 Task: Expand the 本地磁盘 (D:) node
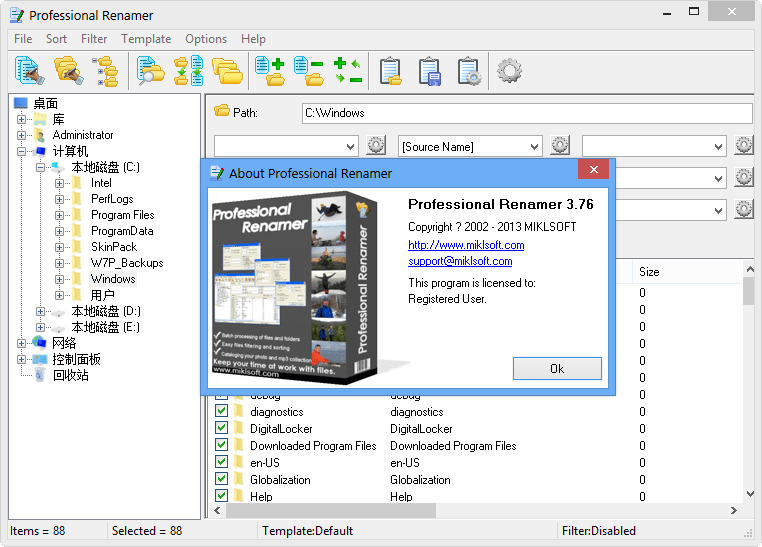[40, 311]
